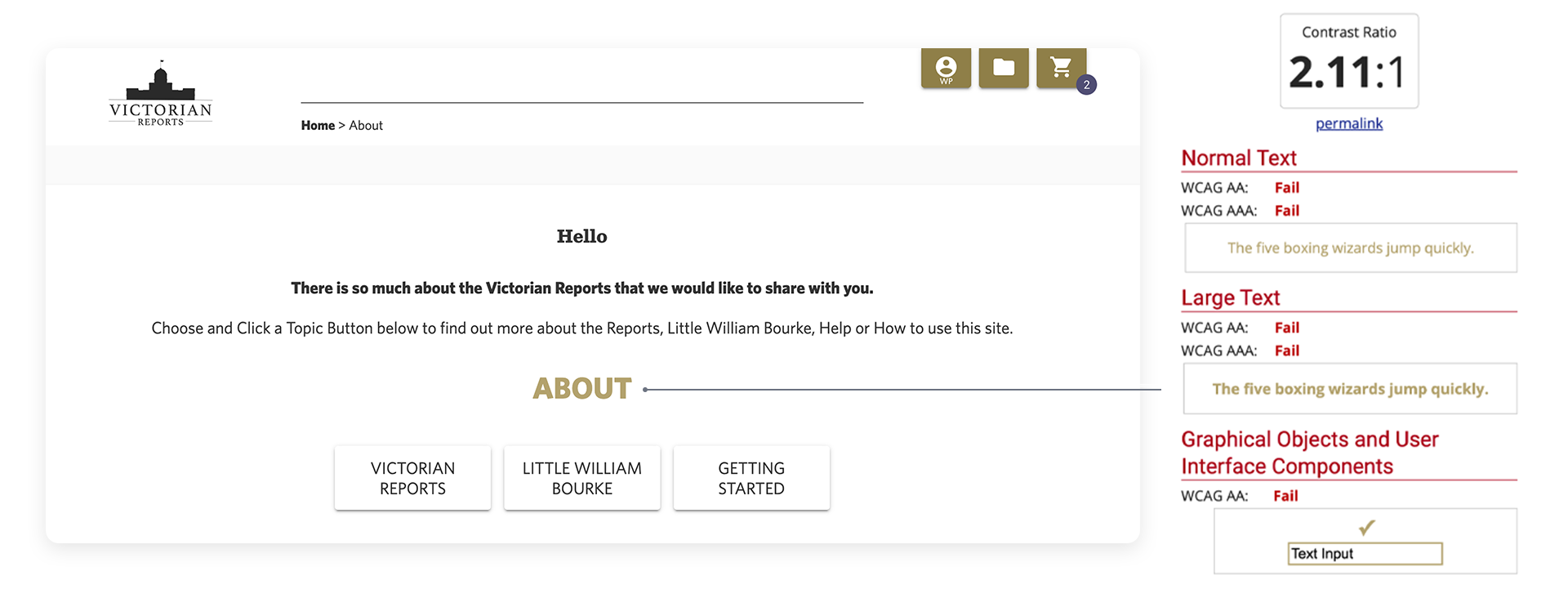Select About in the breadcrumb trail
1568x598 pixels.
[x=366, y=126]
